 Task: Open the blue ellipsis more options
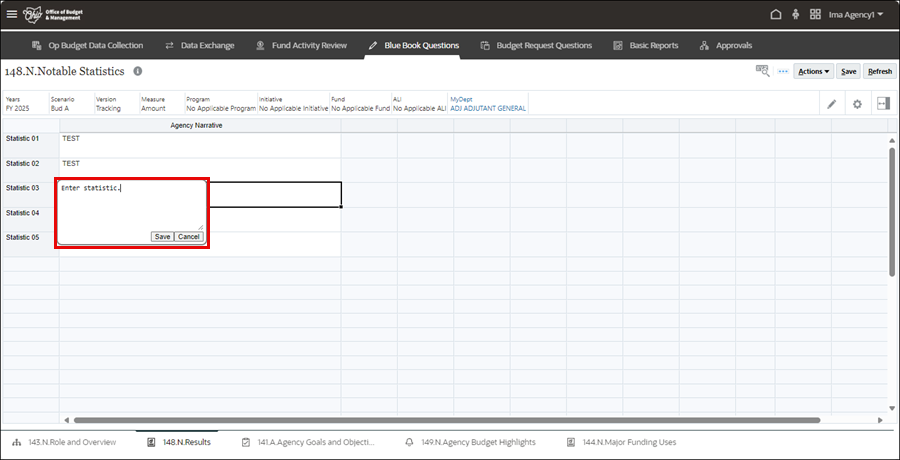[783, 71]
